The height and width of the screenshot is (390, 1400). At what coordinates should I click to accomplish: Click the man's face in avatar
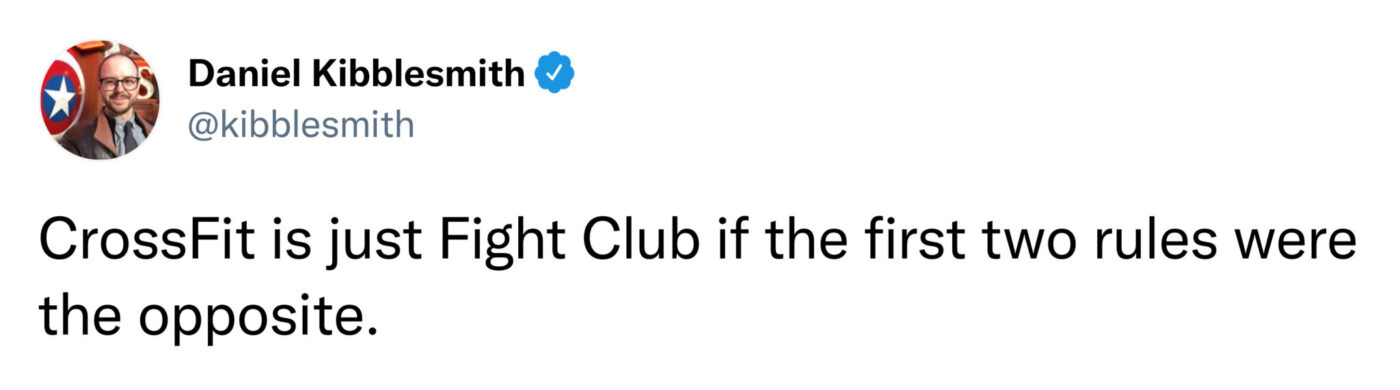coord(118,87)
